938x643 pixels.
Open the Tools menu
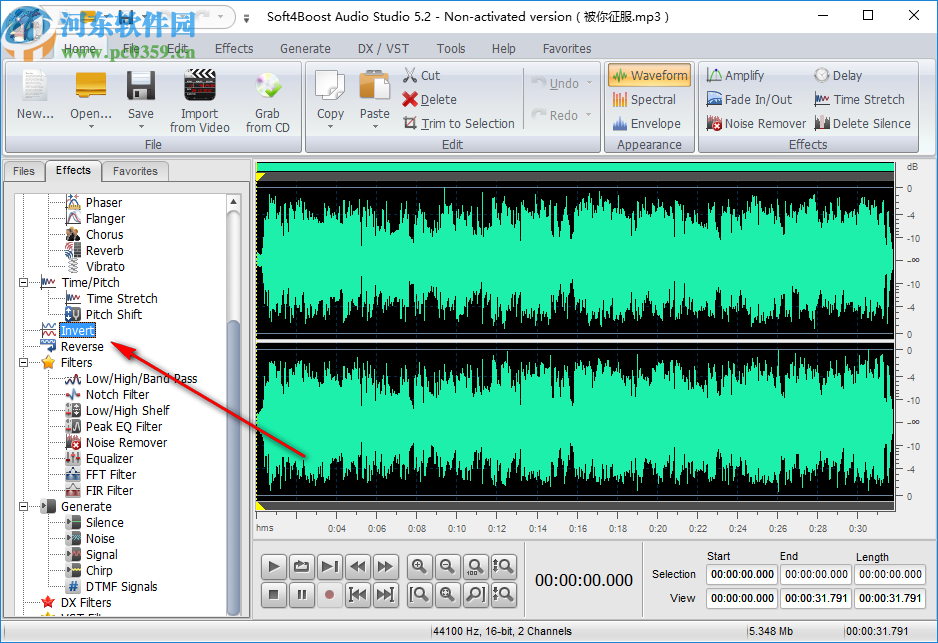click(x=450, y=48)
